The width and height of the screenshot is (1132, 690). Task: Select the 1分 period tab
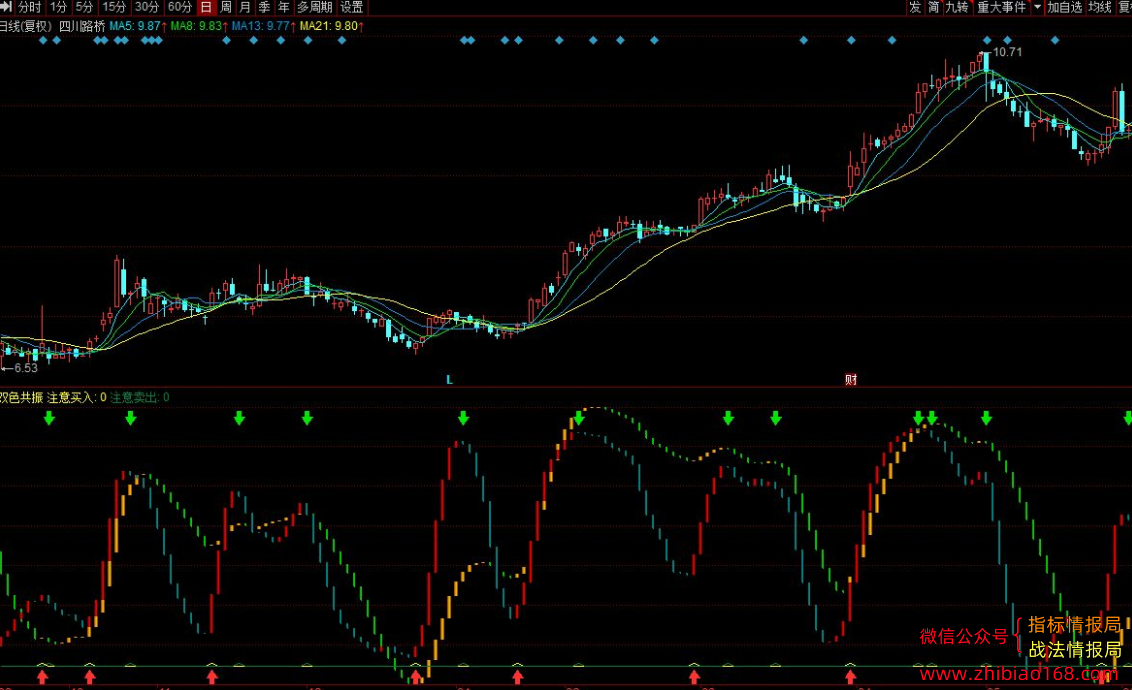[58, 7]
